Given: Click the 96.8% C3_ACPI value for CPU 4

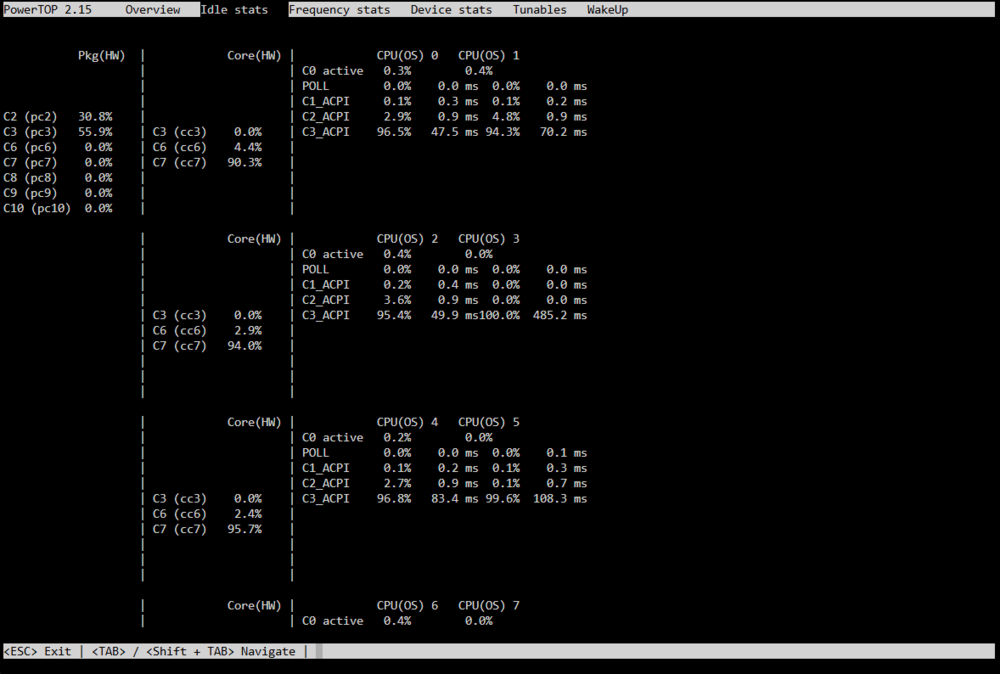Looking at the screenshot, I should pos(393,499).
